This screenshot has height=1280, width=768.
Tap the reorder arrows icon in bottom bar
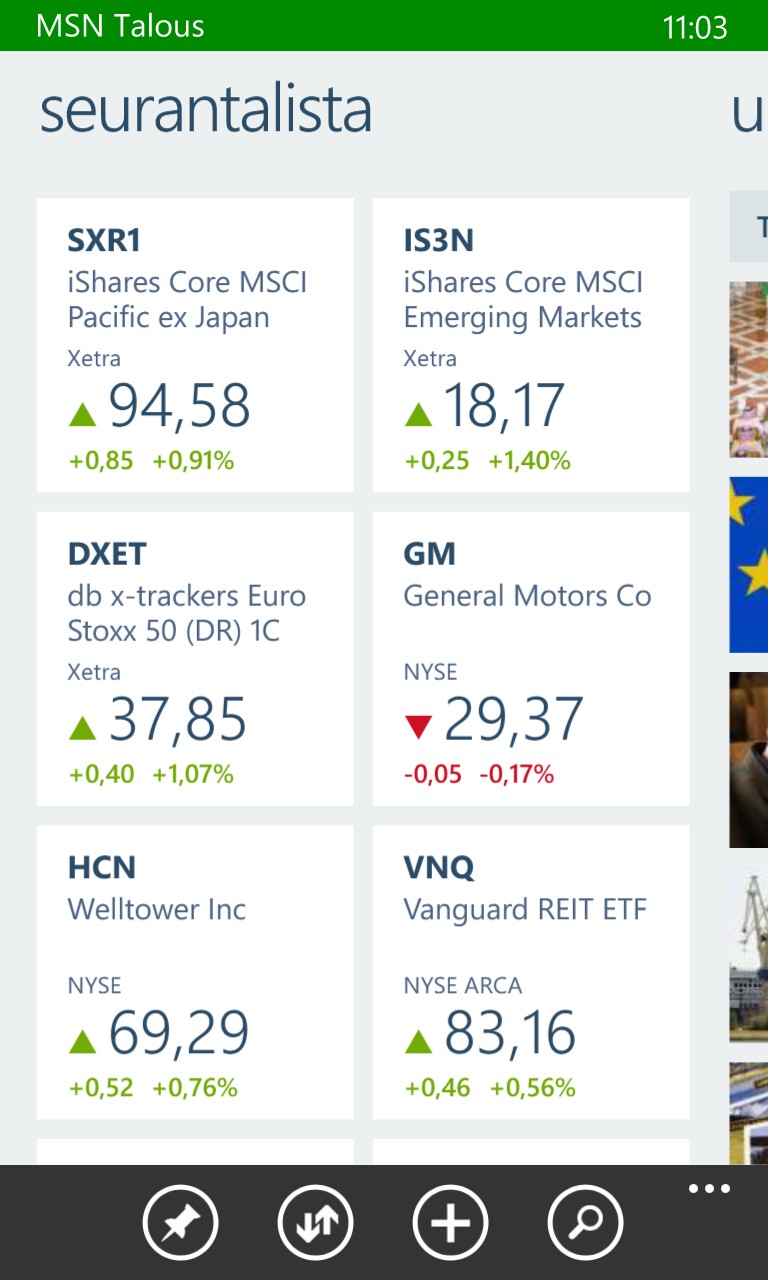(316, 1222)
